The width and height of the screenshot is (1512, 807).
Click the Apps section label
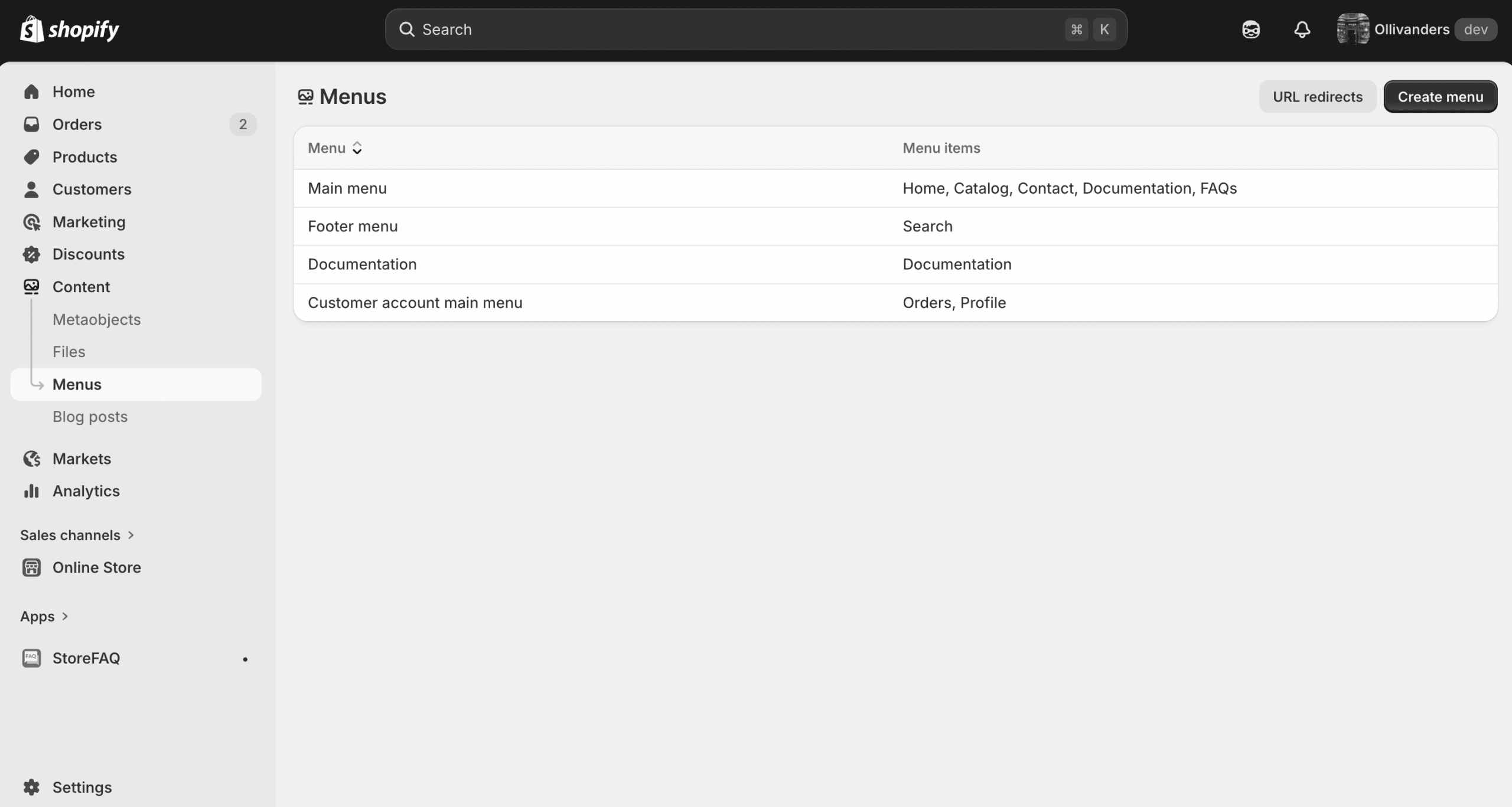(37, 616)
